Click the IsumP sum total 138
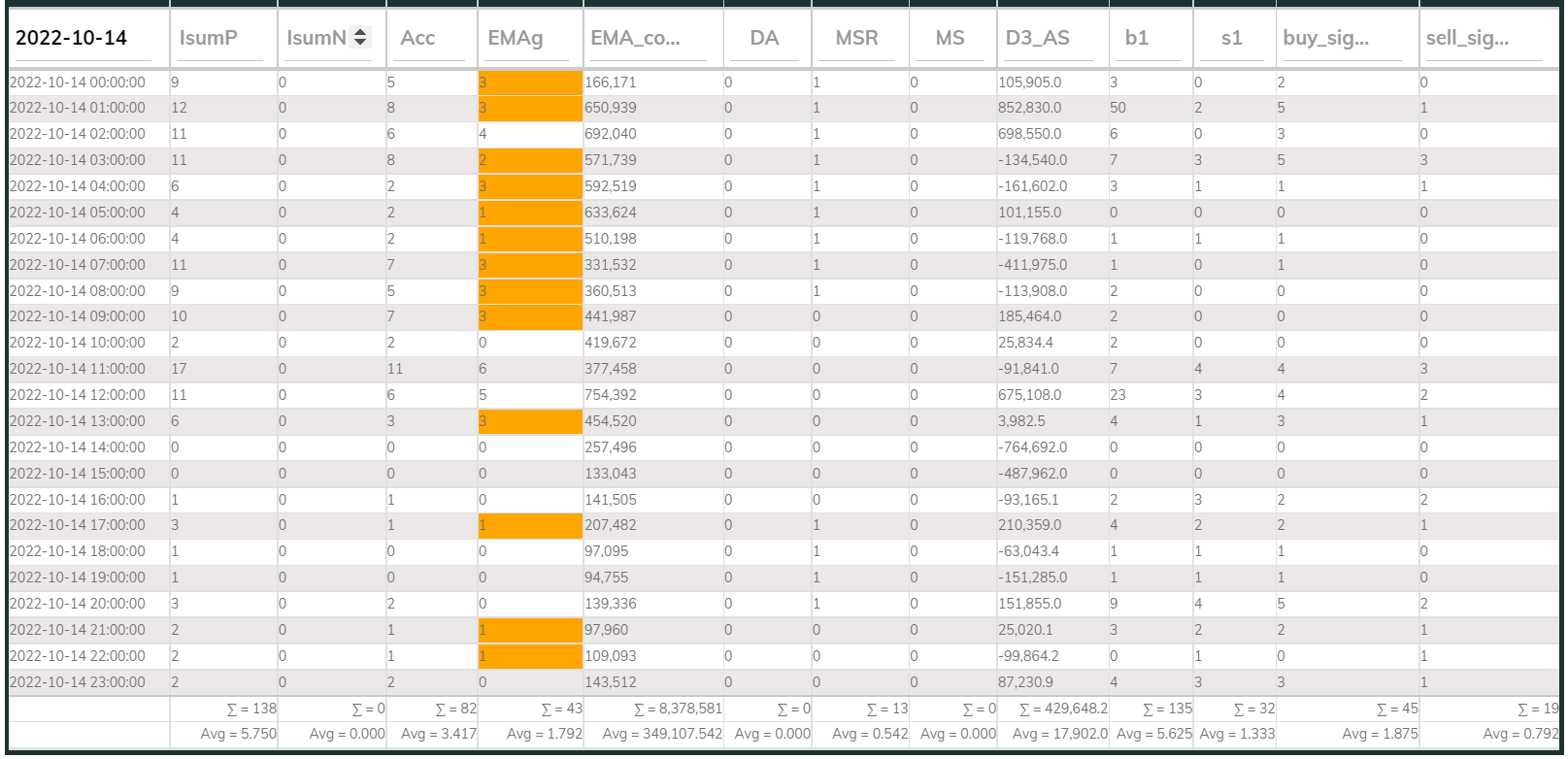The width and height of the screenshot is (1568, 759). (x=251, y=709)
